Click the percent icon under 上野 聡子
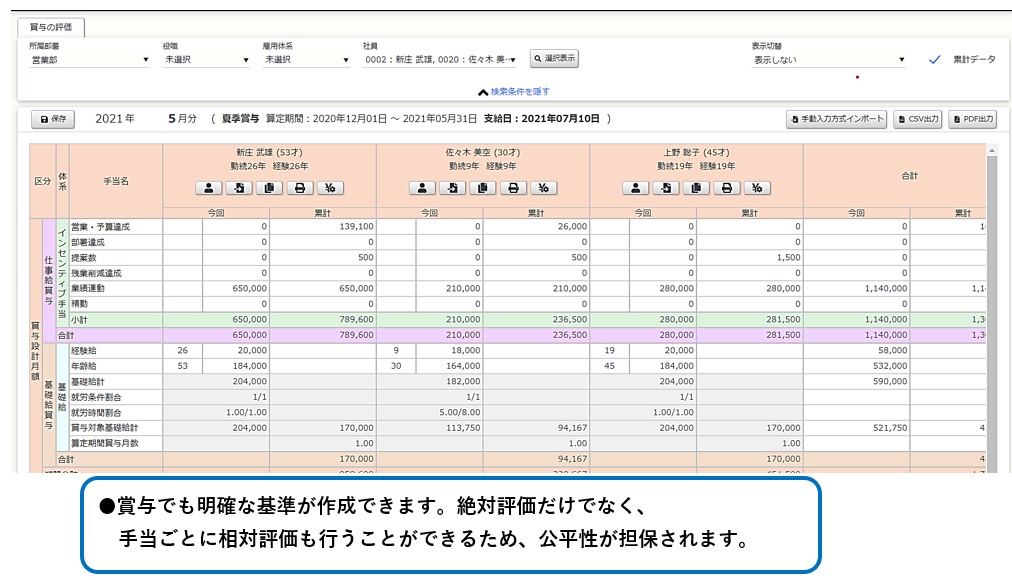The height and width of the screenshot is (580, 1012). [x=757, y=188]
